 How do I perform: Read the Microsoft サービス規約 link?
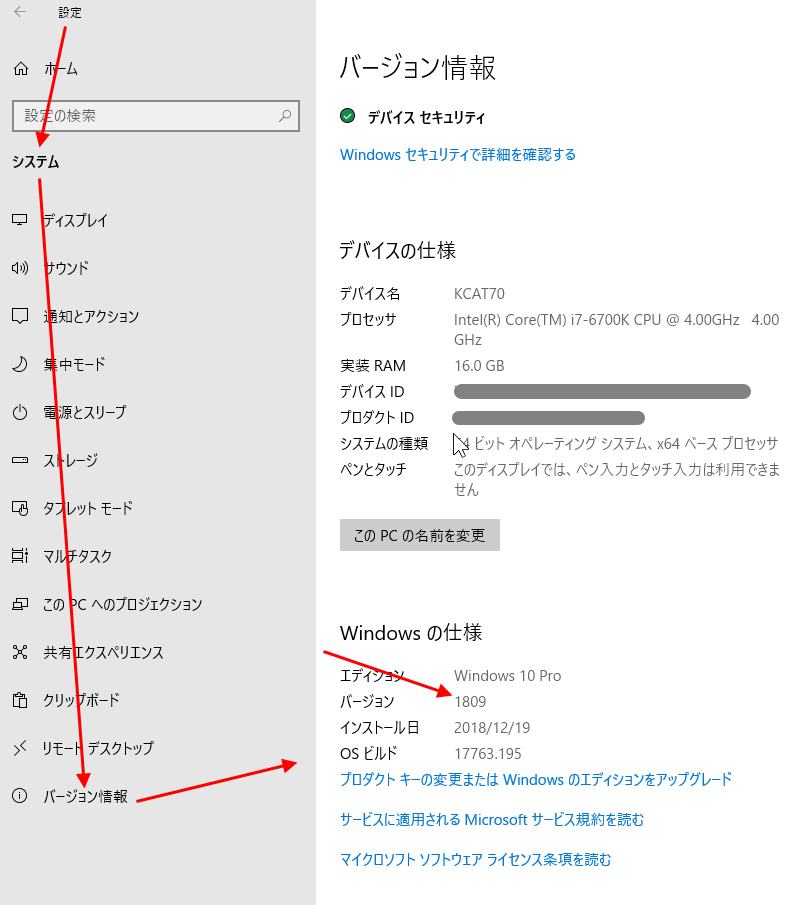coord(492,819)
